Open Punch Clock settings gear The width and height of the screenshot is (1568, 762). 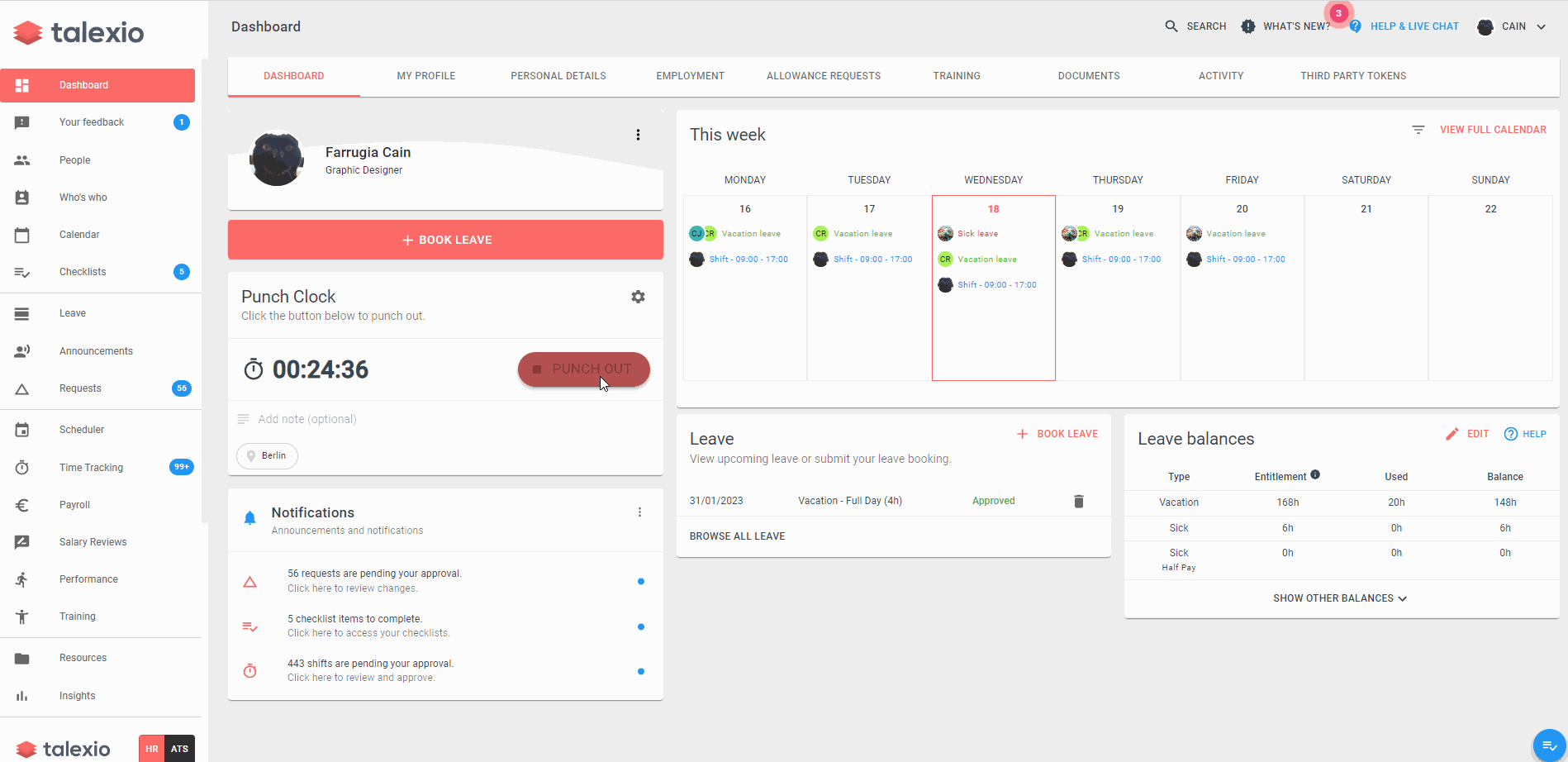click(x=637, y=297)
